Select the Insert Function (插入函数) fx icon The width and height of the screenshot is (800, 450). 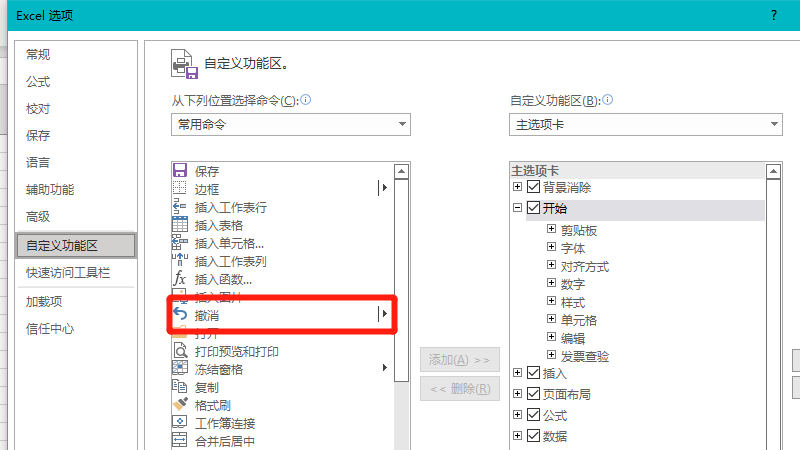(x=180, y=278)
